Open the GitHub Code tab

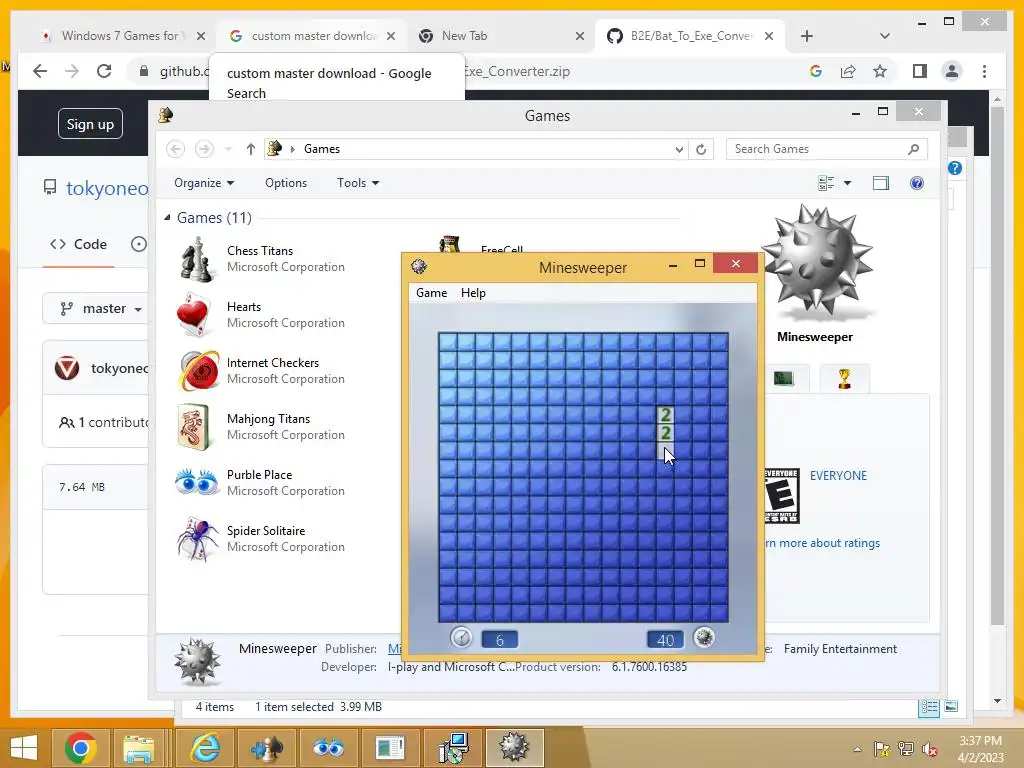(78, 244)
